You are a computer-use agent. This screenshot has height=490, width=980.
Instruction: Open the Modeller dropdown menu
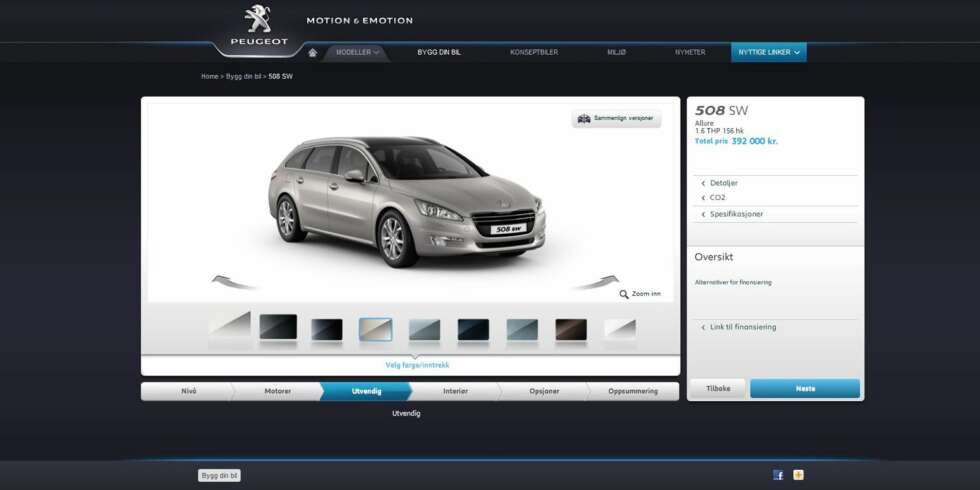(358, 52)
